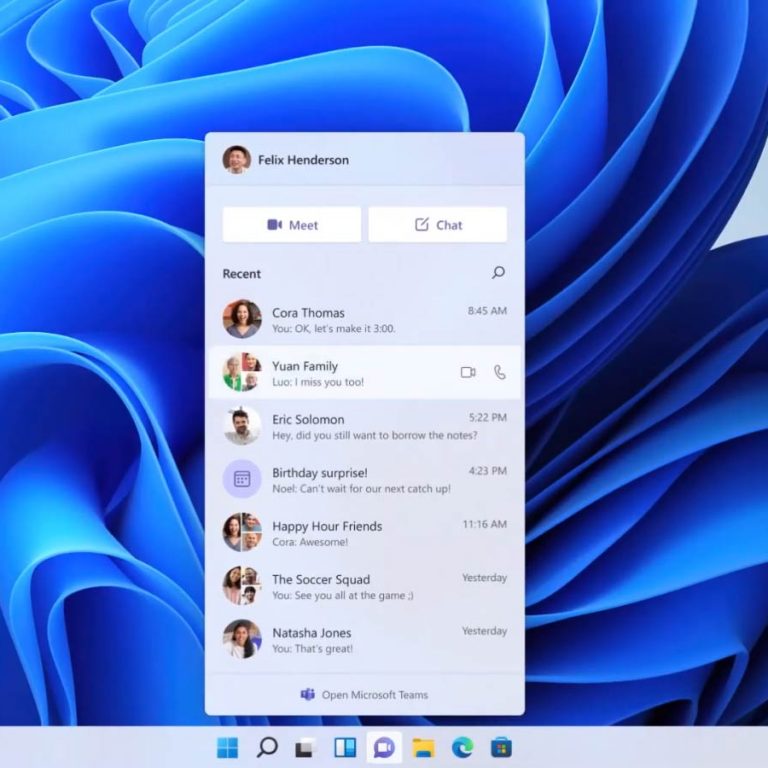This screenshot has width=768, height=768.
Task: Click Yesterday timestamp for Natasha Jones
Action: 484,631
